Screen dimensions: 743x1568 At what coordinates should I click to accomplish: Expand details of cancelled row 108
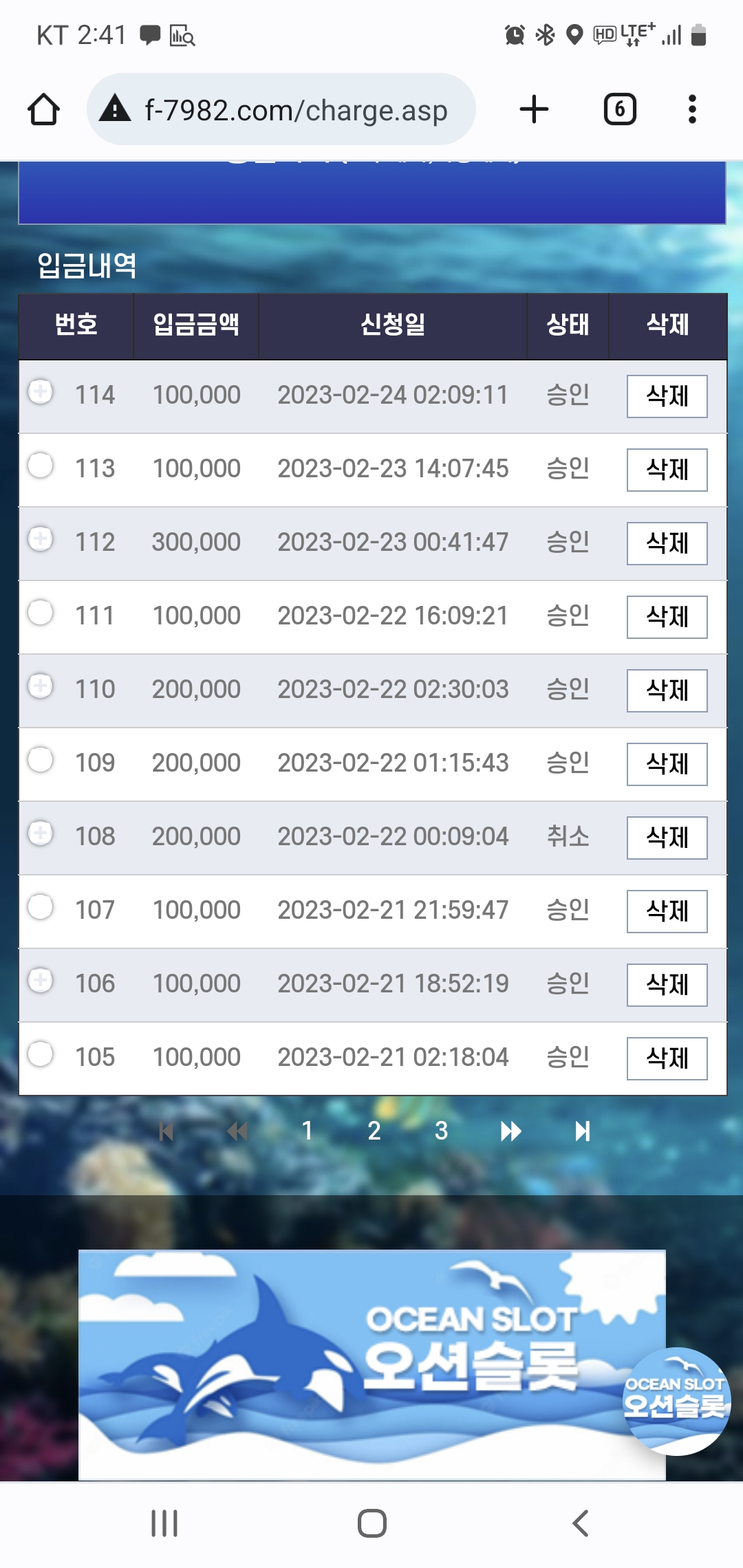click(x=41, y=833)
